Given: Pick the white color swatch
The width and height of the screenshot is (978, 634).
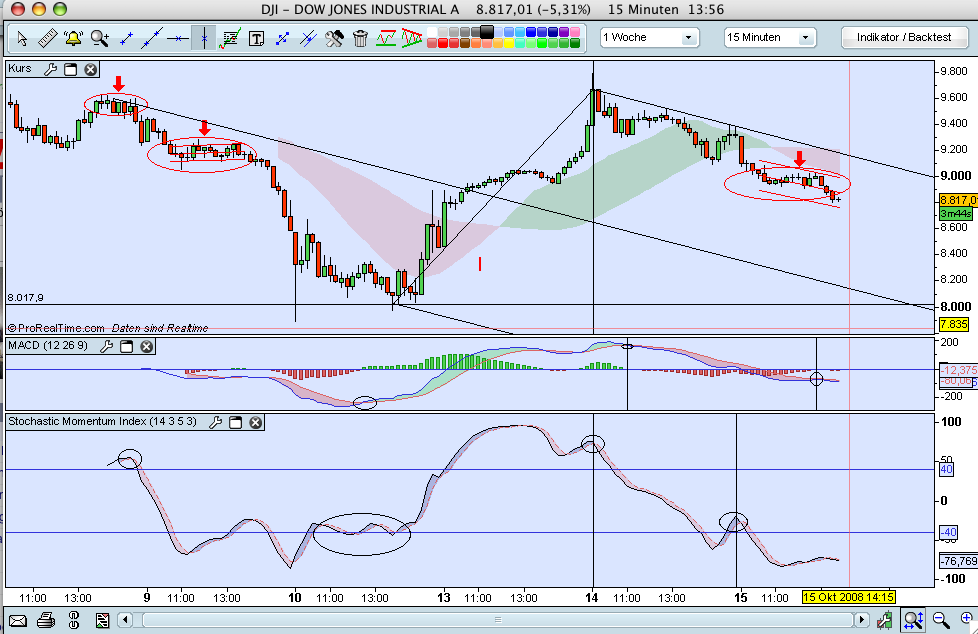Looking at the screenshot, I should pyautogui.click(x=432, y=32).
